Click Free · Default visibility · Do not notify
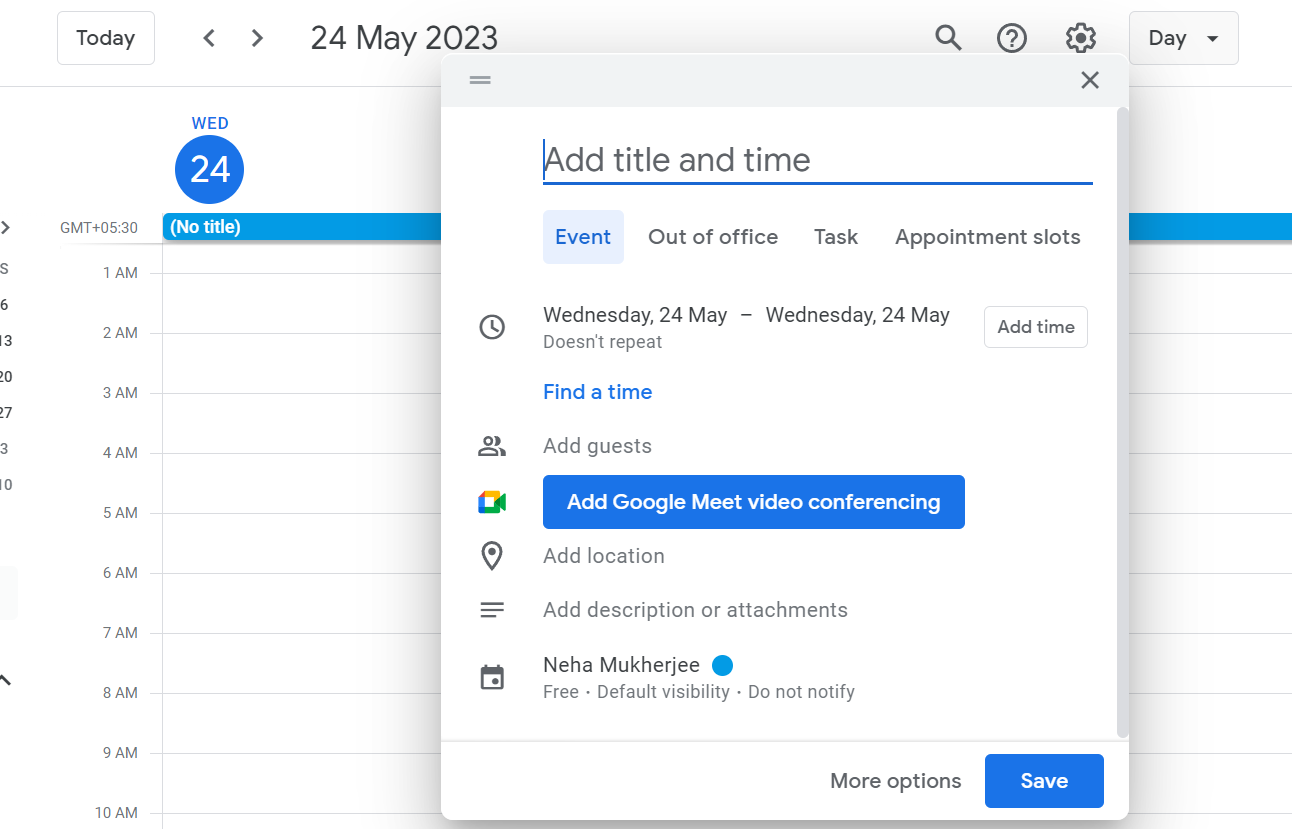This screenshot has width=1292, height=829. click(699, 692)
